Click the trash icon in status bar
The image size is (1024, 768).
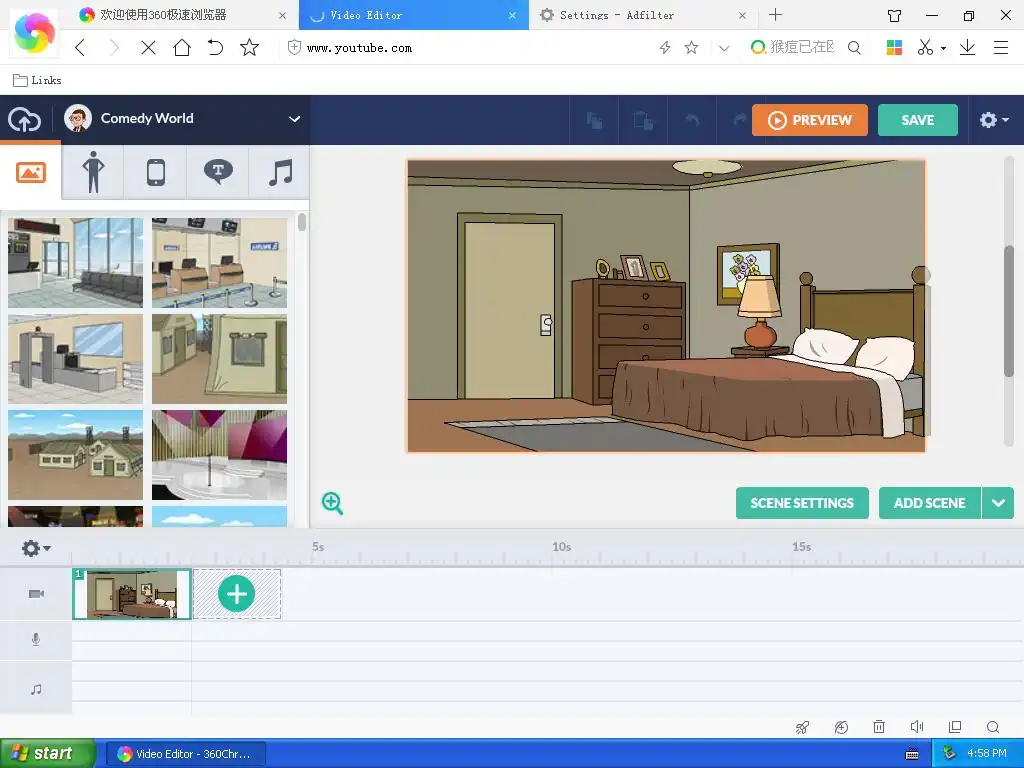pos(879,727)
